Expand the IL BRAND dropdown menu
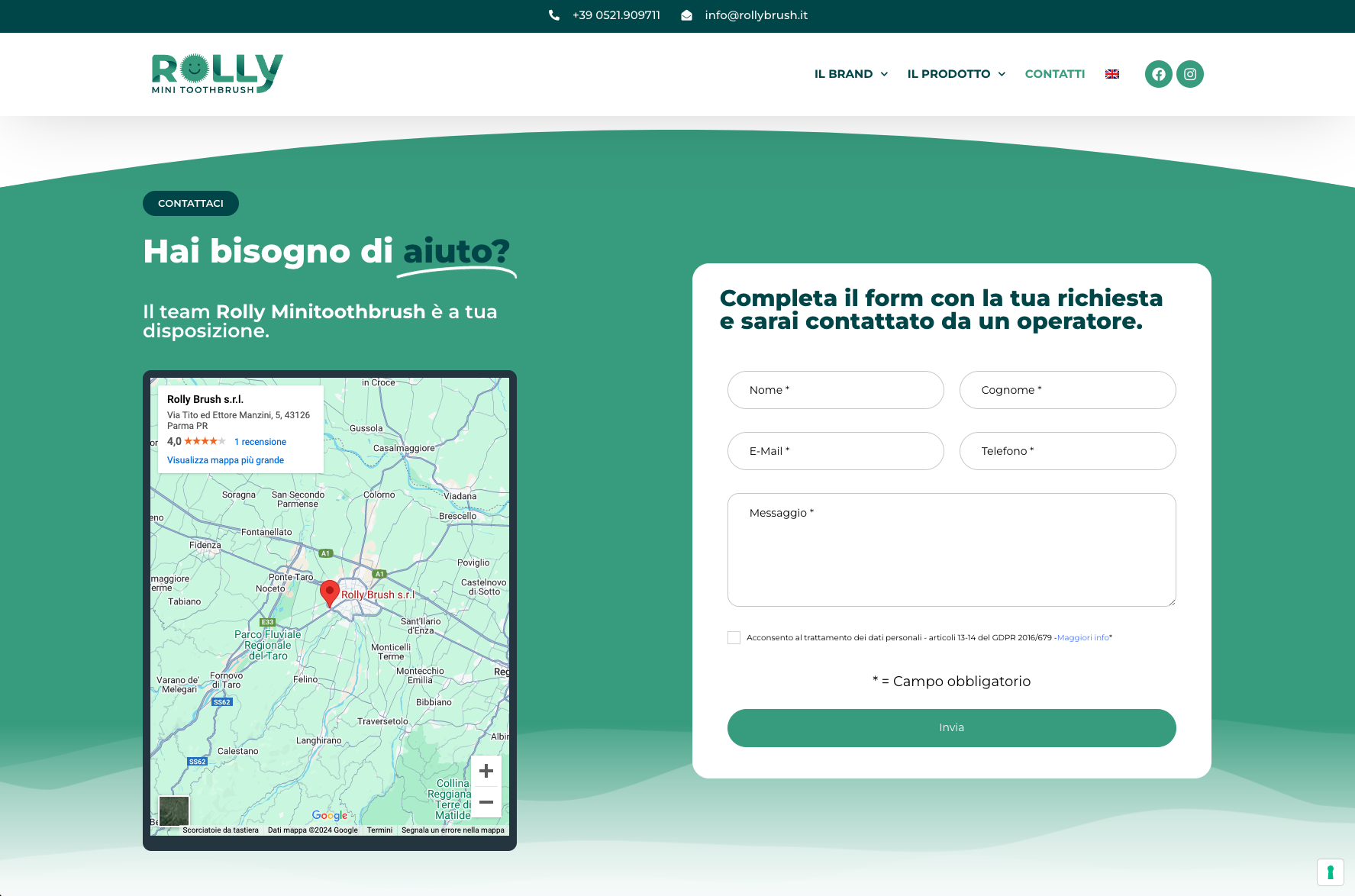This screenshot has width=1355, height=896. pyautogui.click(x=850, y=74)
